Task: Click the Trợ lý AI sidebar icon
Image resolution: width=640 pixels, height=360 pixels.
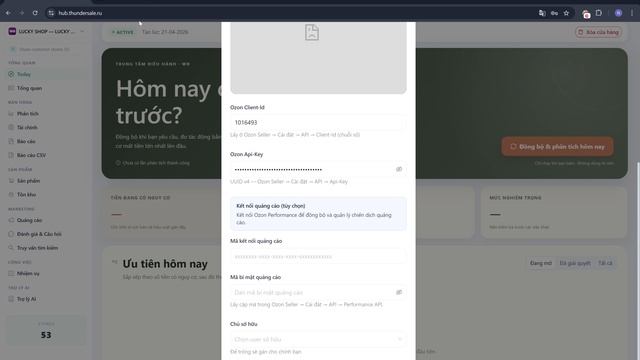Action: click(x=11, y=299)
